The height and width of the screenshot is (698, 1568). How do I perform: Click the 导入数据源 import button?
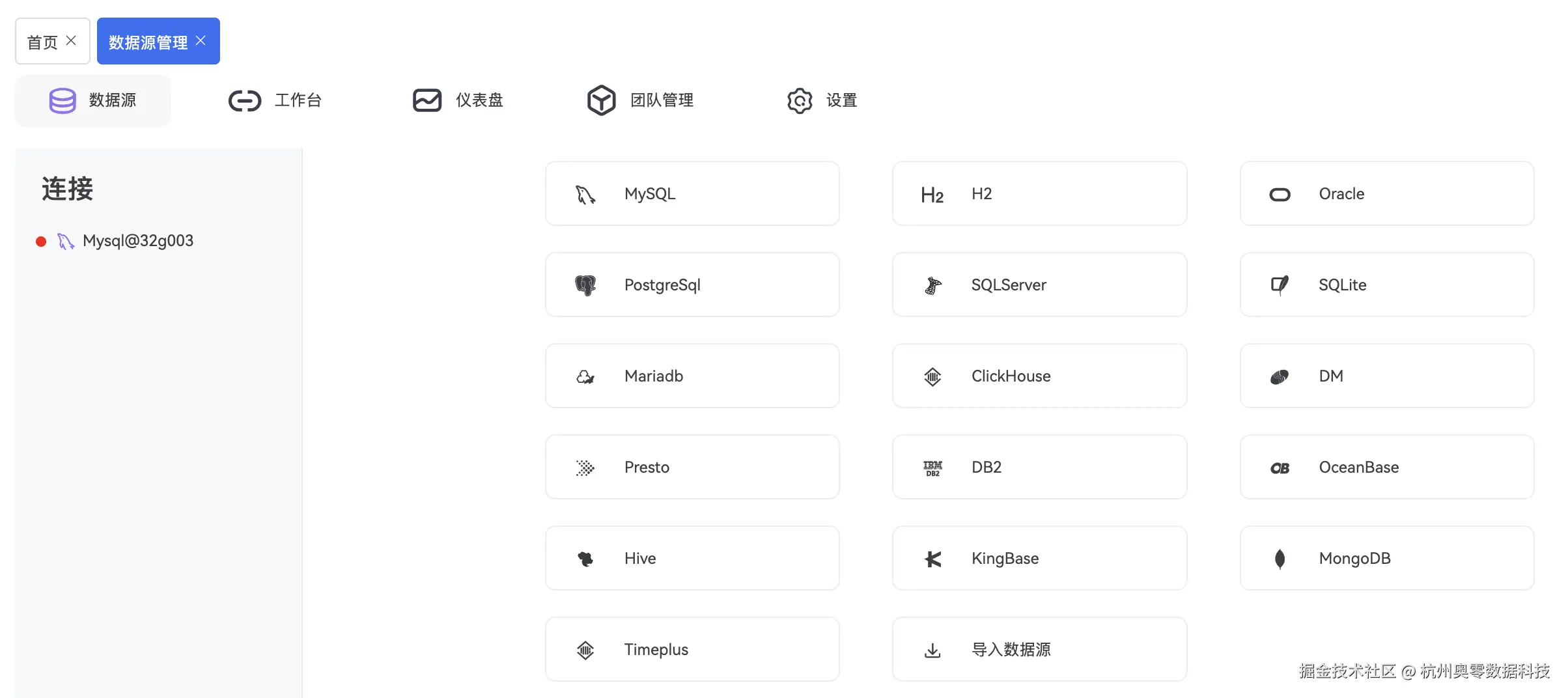[1039, 649]
